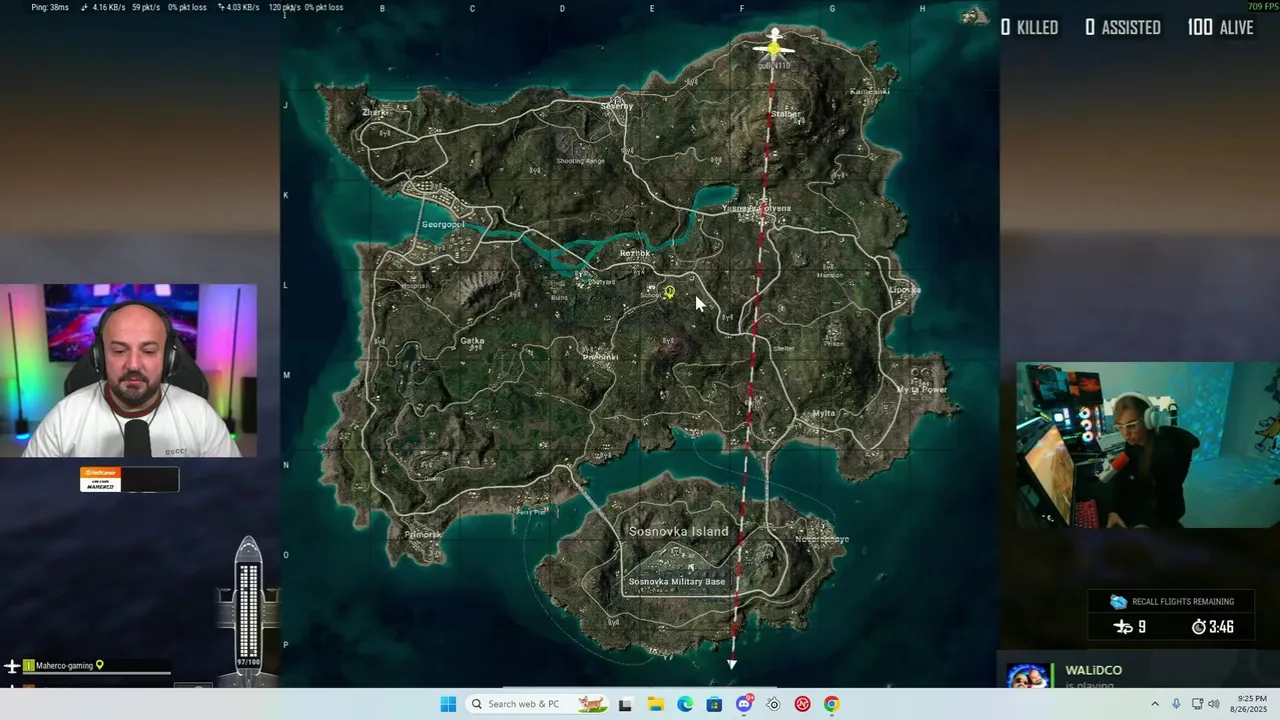Click the stopwatch icon next to 3:46

tap(1198, 627)
